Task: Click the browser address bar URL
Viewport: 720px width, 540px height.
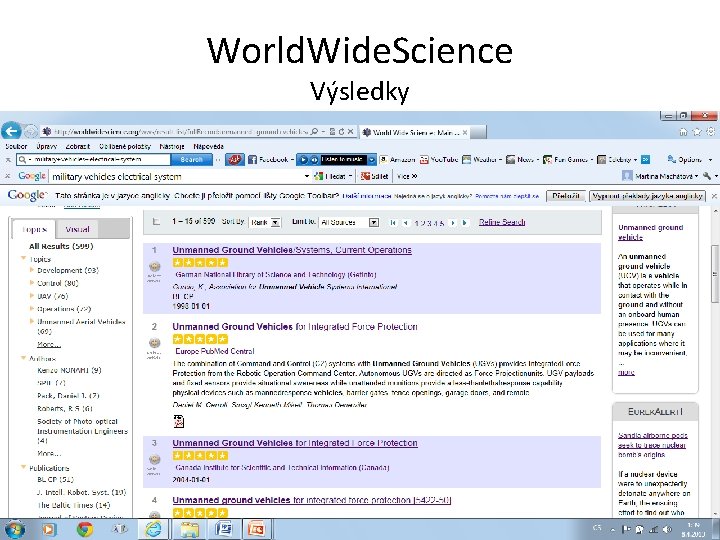Action: point(180,132)
